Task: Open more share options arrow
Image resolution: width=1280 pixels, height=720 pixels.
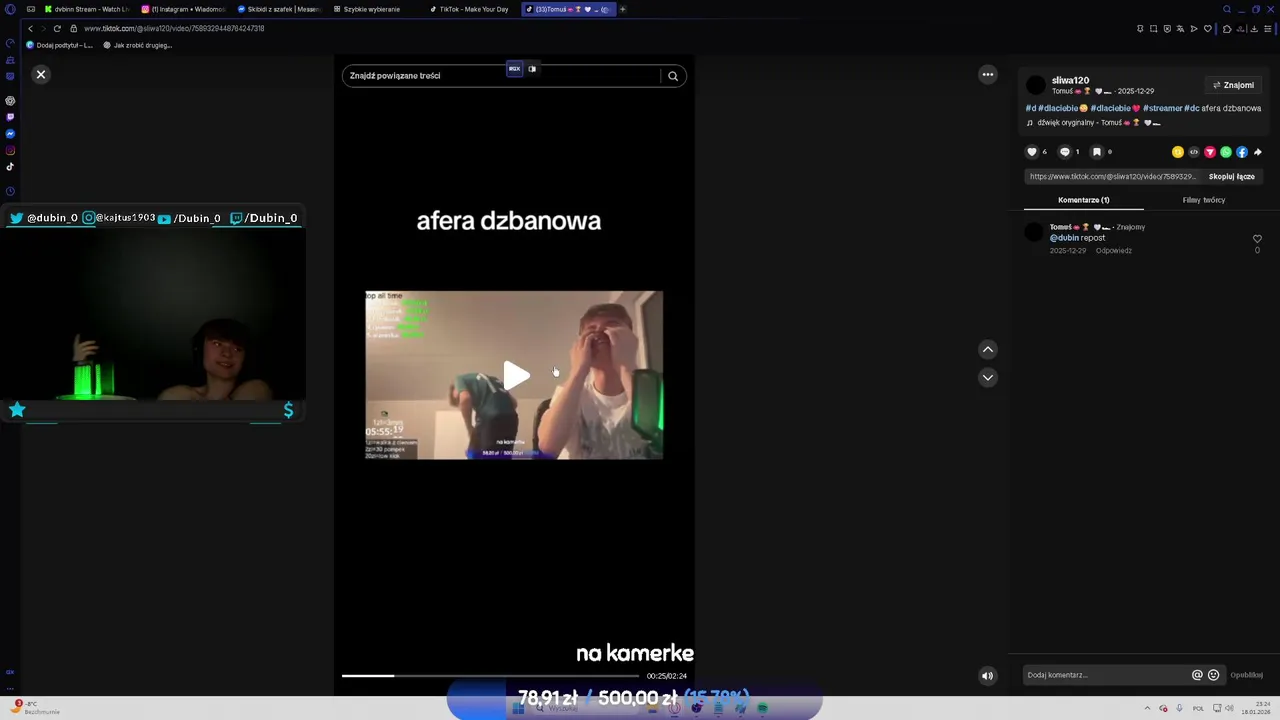Action: click(1258, 152)
